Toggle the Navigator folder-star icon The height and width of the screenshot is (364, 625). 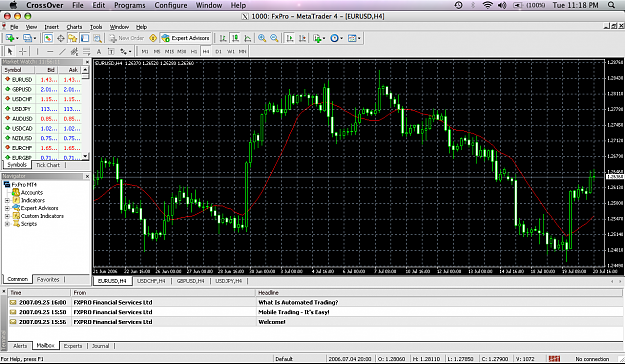click(x=73, y=38)
